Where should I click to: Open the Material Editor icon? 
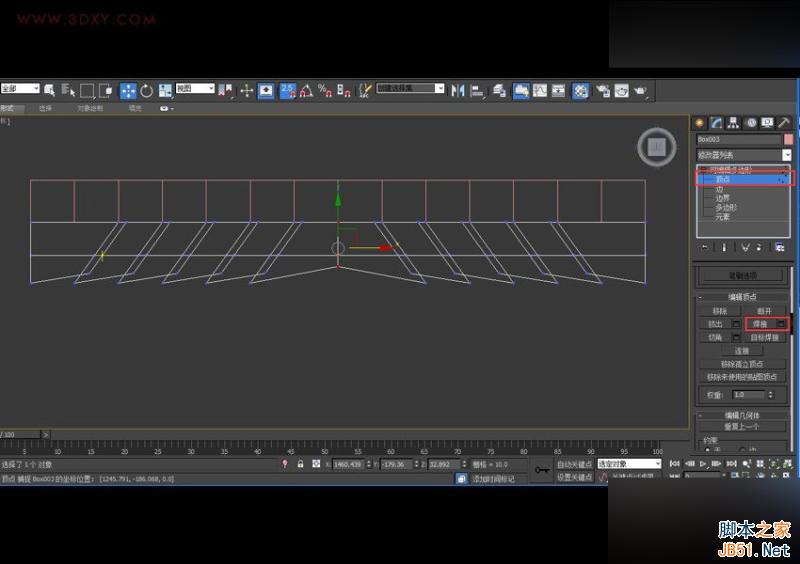pyautogui.click(x=581, y=90)
